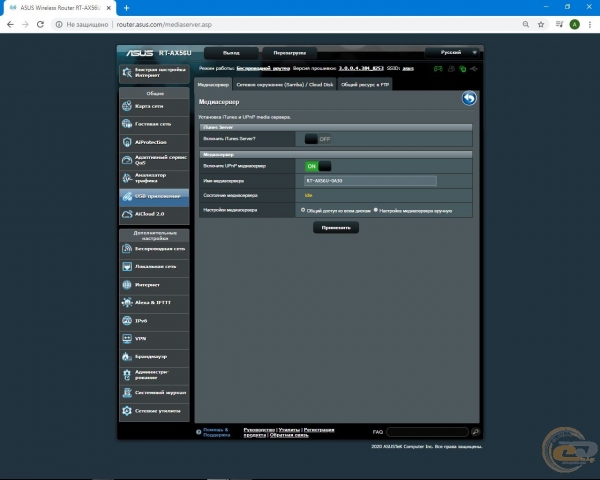Click the Применить (Apply) button
The height and width of the screenshot is (480, 600).
click(x=336, y=227)
